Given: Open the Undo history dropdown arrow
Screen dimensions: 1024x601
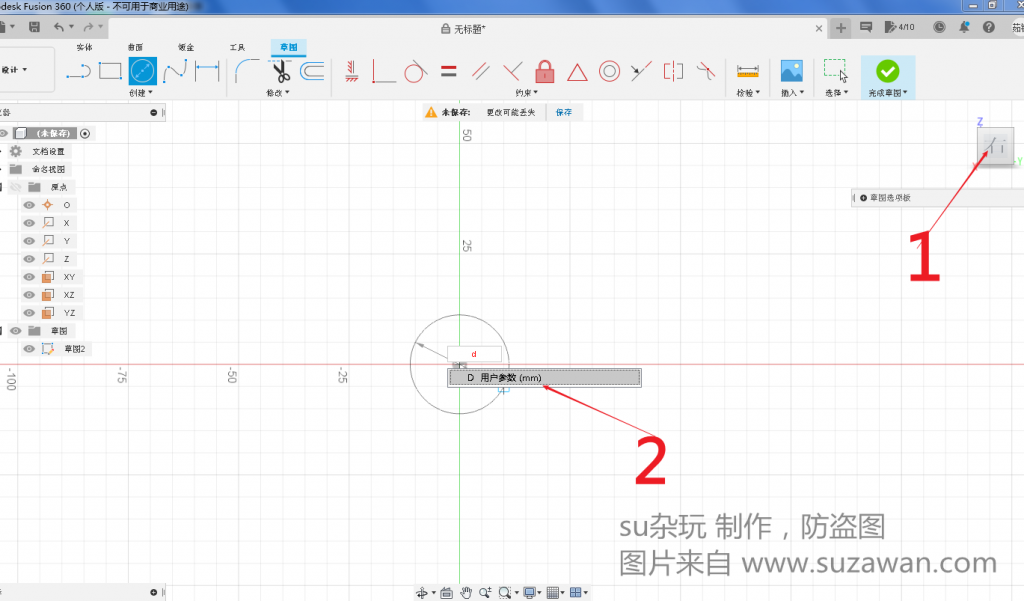Looking at the screenshot, I should pyautogui.click(x=71, y=27).
